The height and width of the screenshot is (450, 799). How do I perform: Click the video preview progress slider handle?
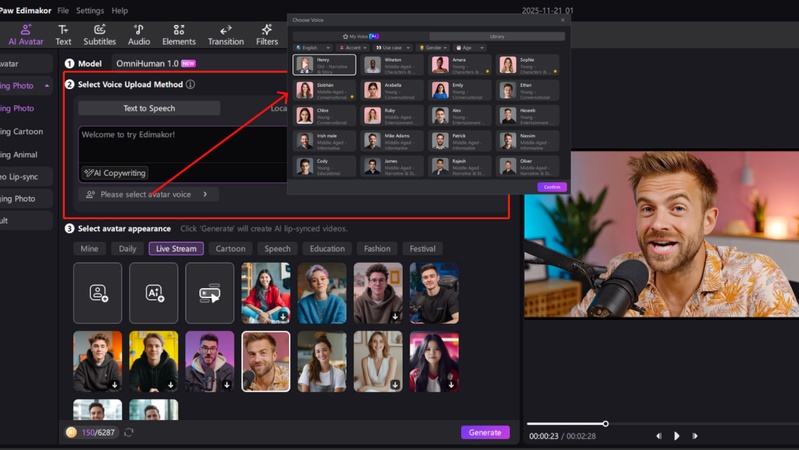tap(605, 424)
